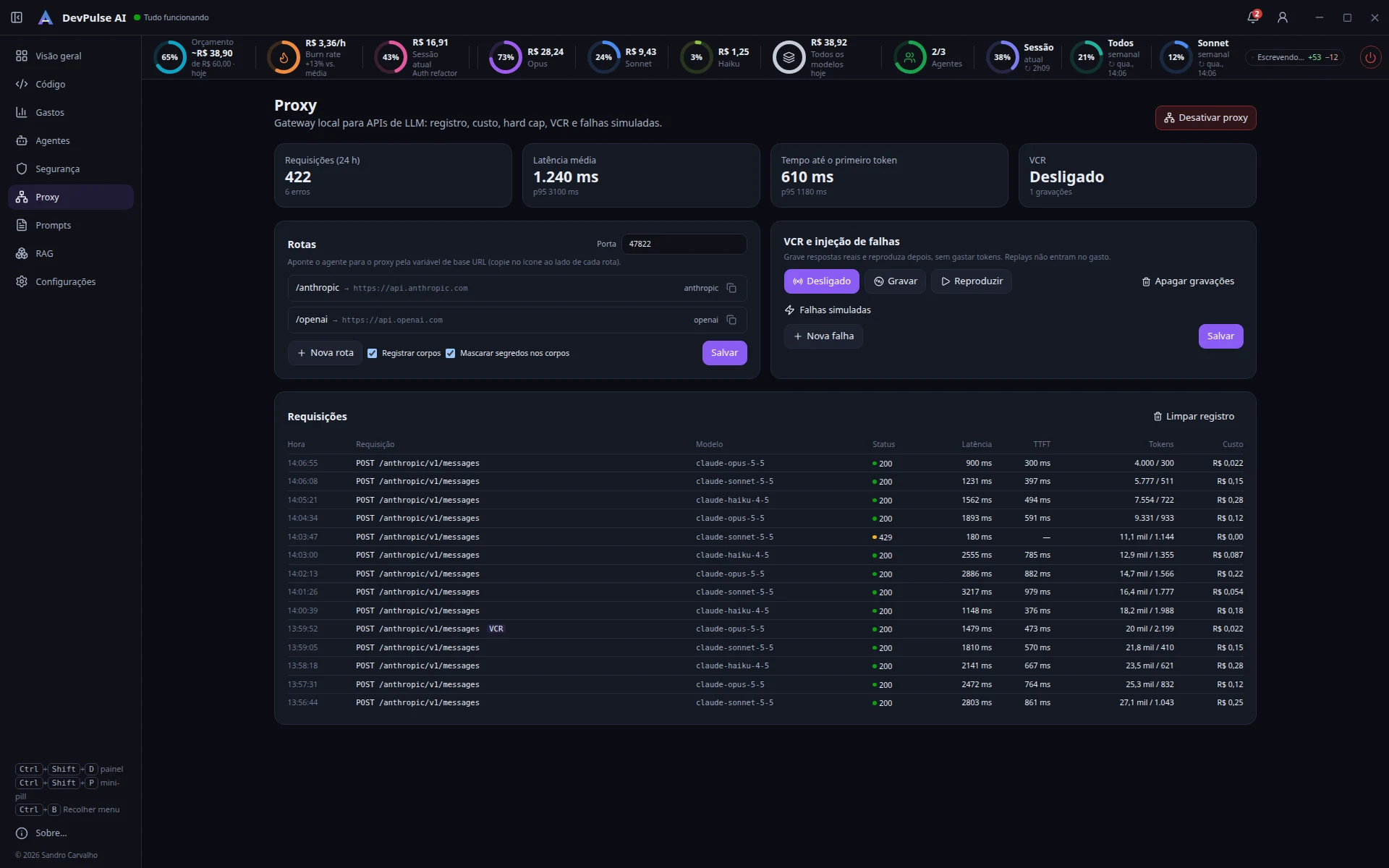Copy the /anthropic route URL
The width and height of the screenshot is (1389, 868).
coord(731,288)
